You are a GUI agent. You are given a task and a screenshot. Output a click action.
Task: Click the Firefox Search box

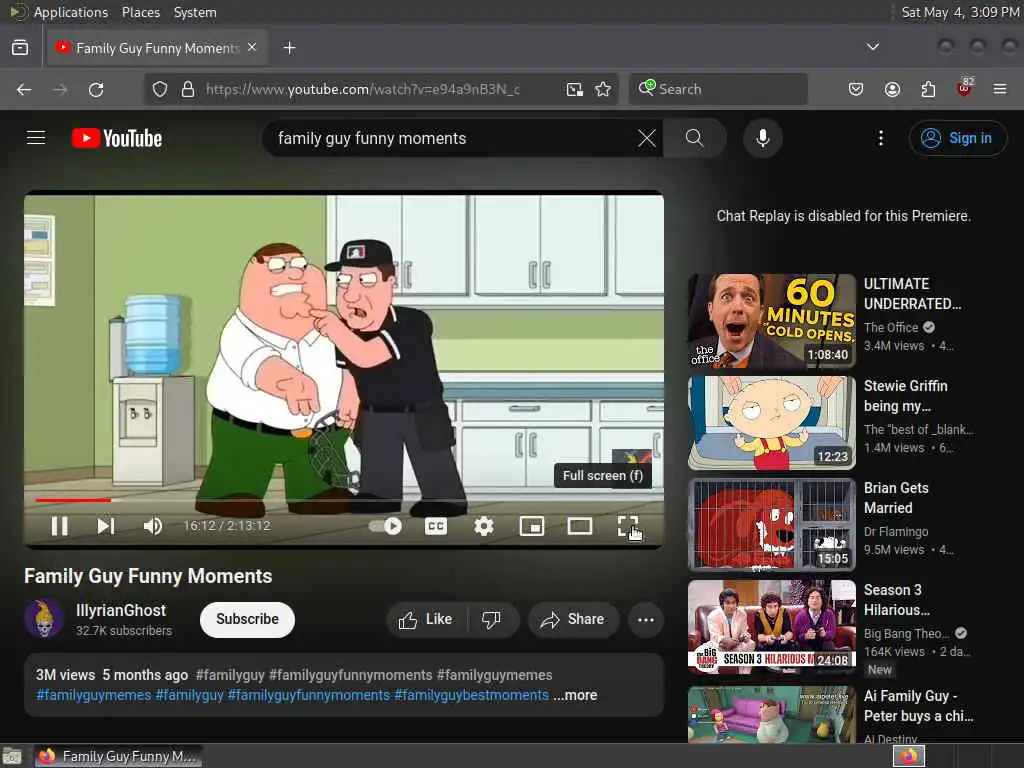point(718,89)
